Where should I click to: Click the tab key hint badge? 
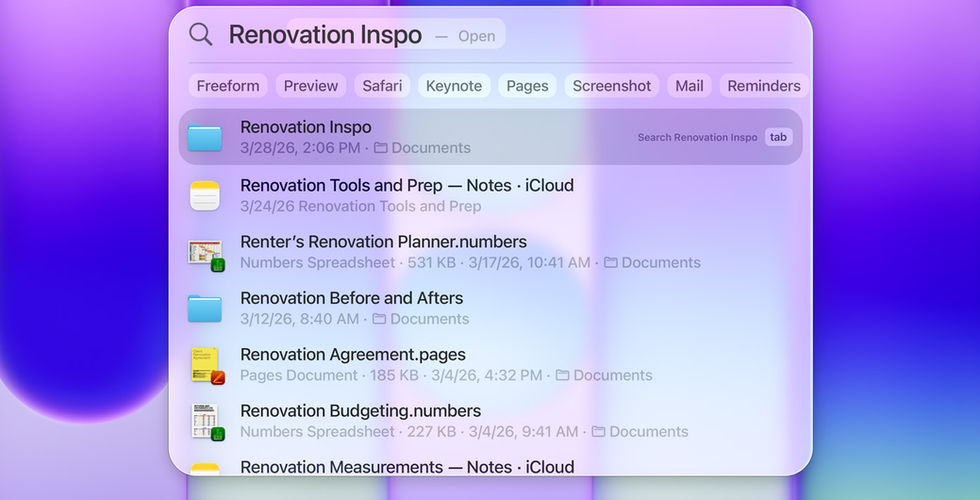click(778, 137)
